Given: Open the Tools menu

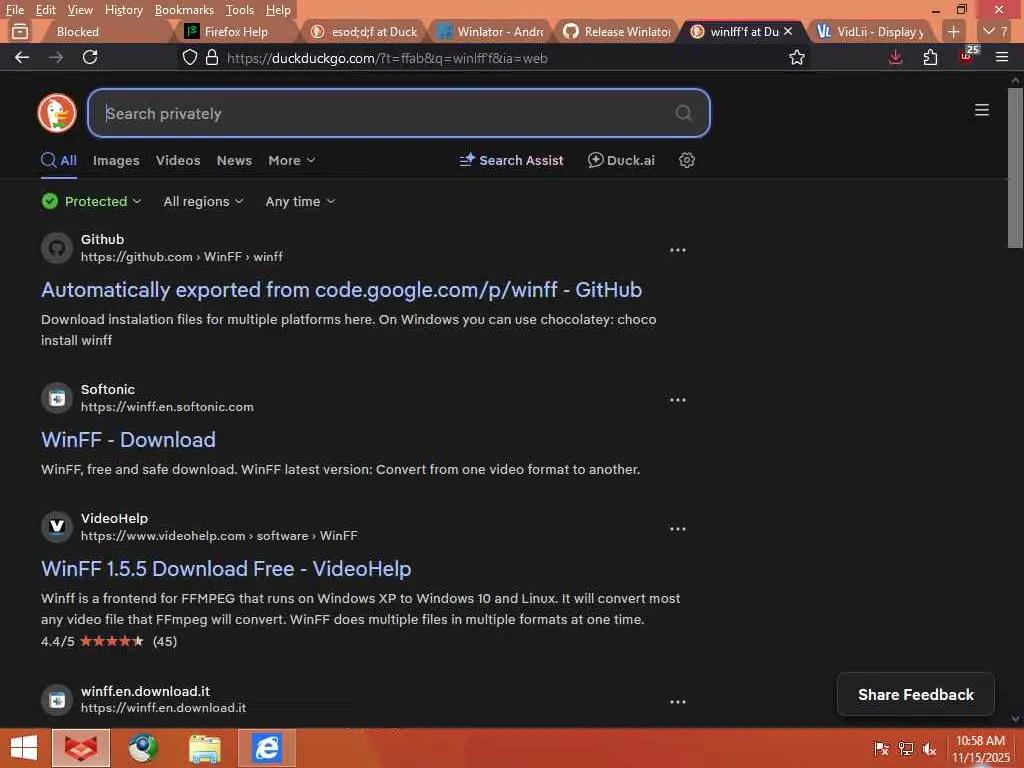Looking at the screenshot, I should 240,10.
